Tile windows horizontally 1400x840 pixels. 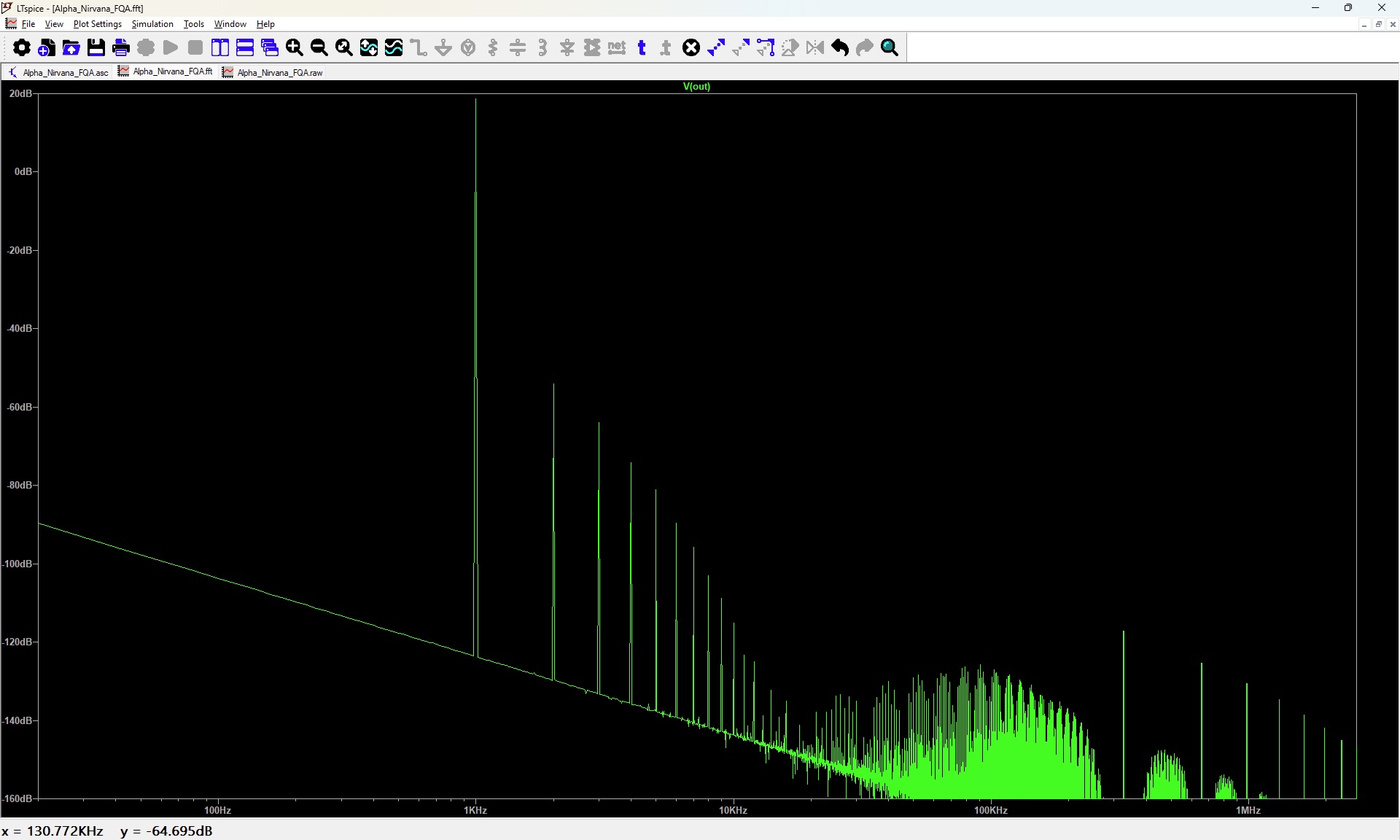[x=245, y=48]
